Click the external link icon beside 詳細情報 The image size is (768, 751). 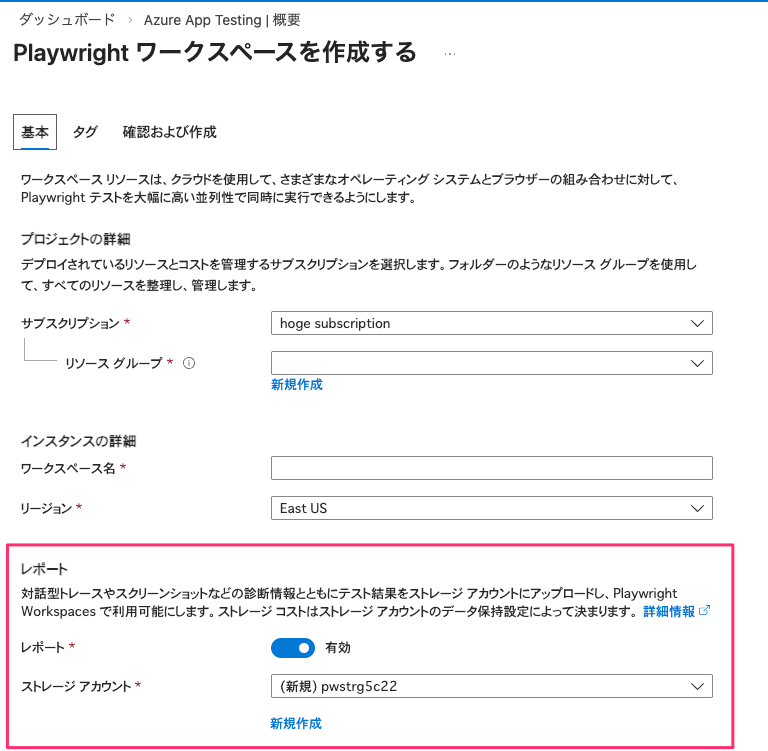(705, 610)
